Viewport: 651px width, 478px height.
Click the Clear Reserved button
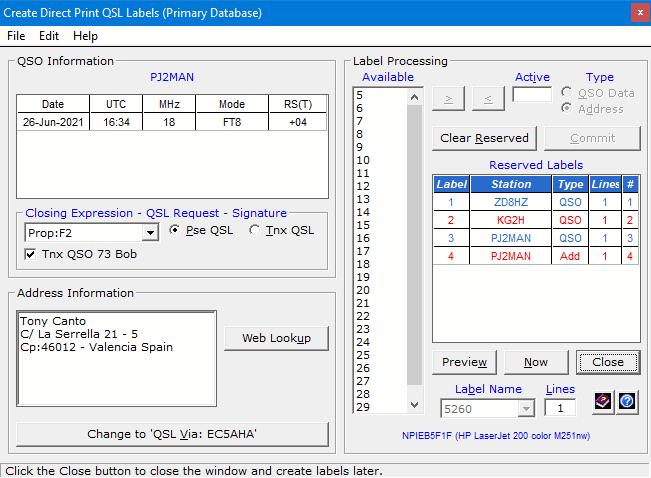click(x=484, y=138)
